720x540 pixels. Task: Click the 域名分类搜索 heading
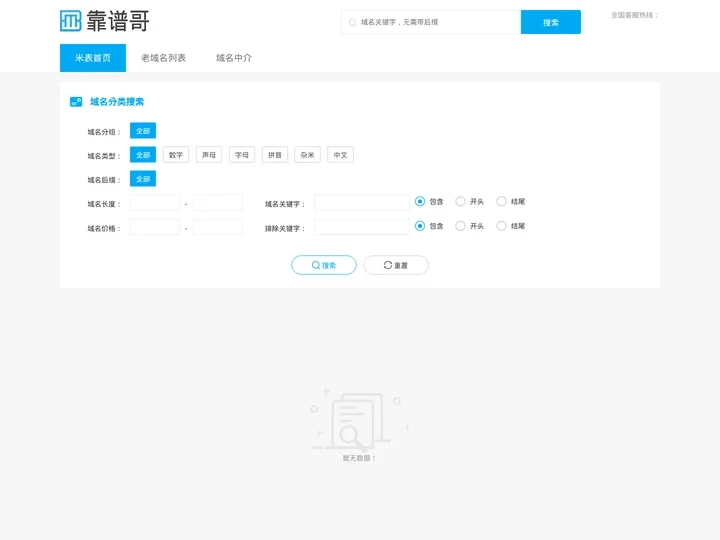pyautogui.click(x=117, y=101)
